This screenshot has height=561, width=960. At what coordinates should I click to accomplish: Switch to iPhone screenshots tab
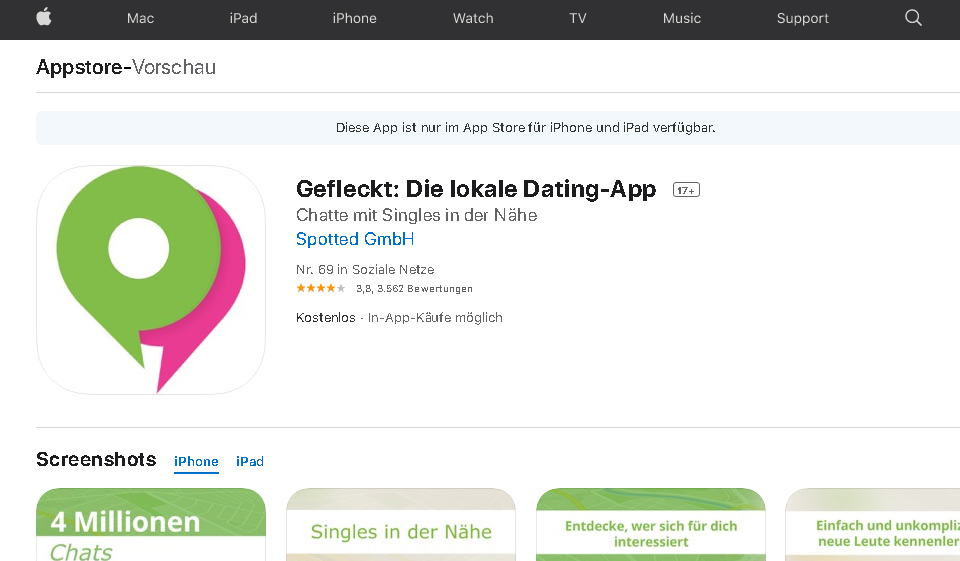pos(196,461)
